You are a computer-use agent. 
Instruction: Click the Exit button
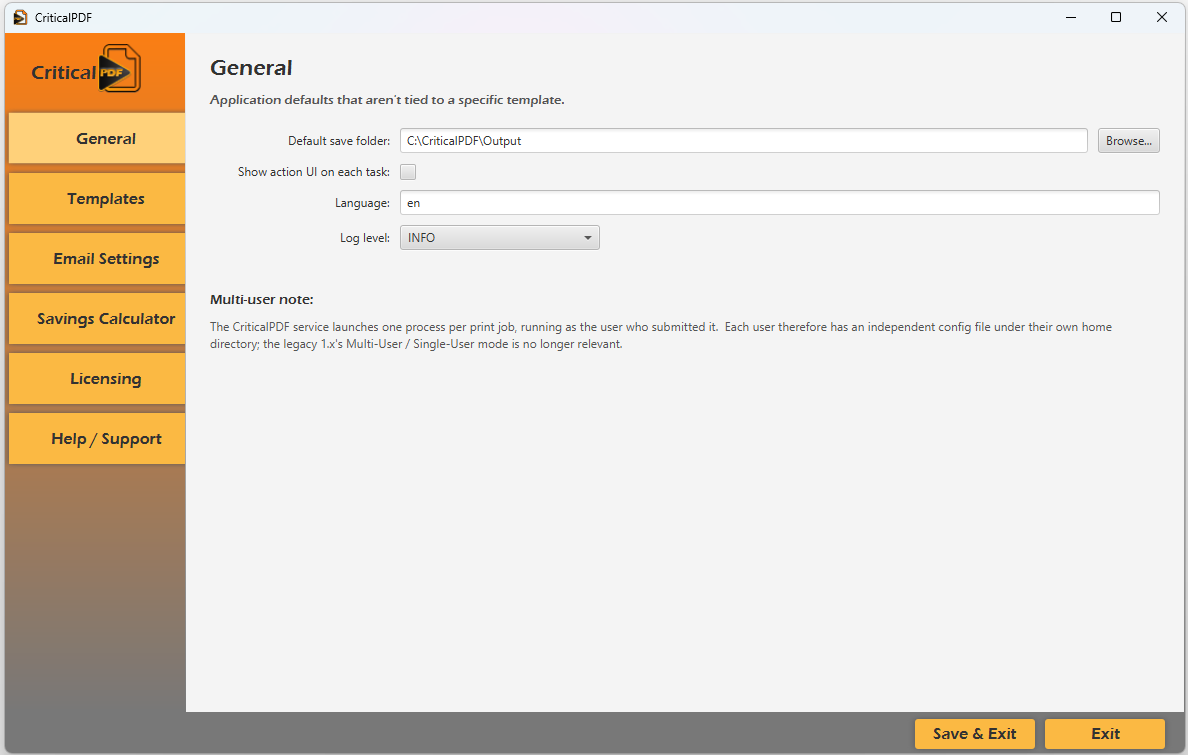tap(1105, 733)
